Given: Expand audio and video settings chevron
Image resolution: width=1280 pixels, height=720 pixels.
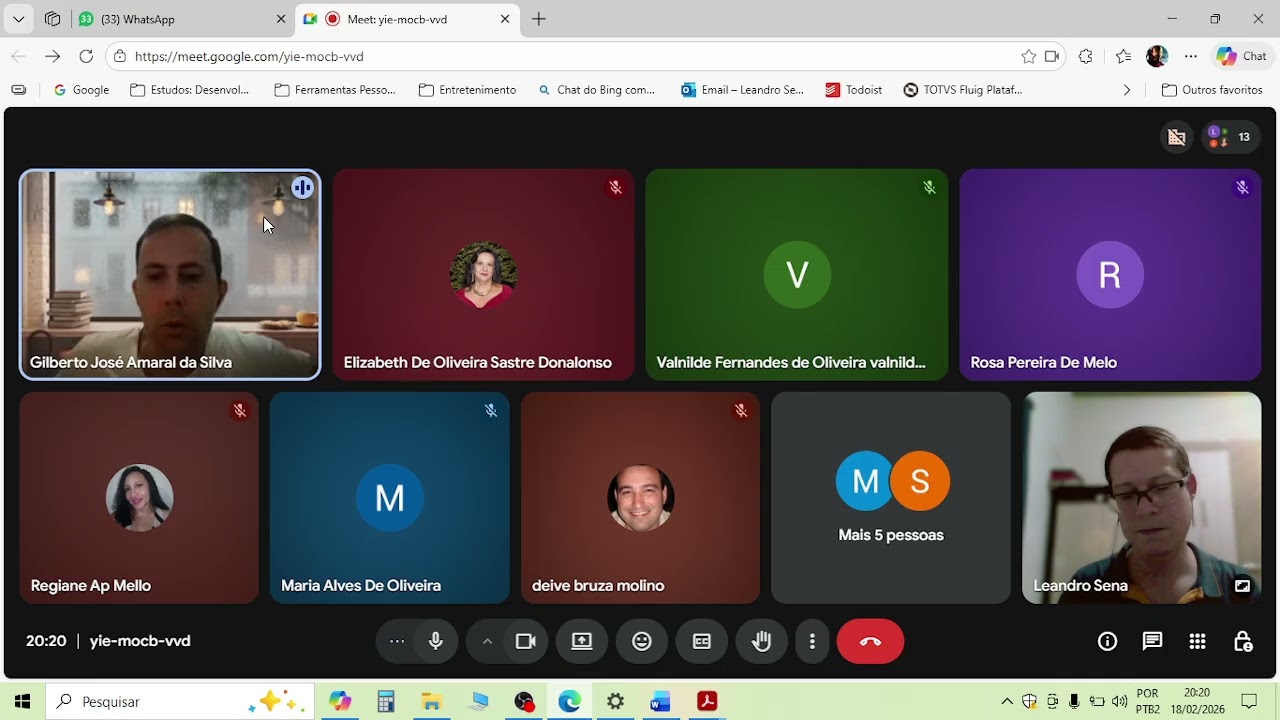Looking at the screenshot, I should coord(487,641).
